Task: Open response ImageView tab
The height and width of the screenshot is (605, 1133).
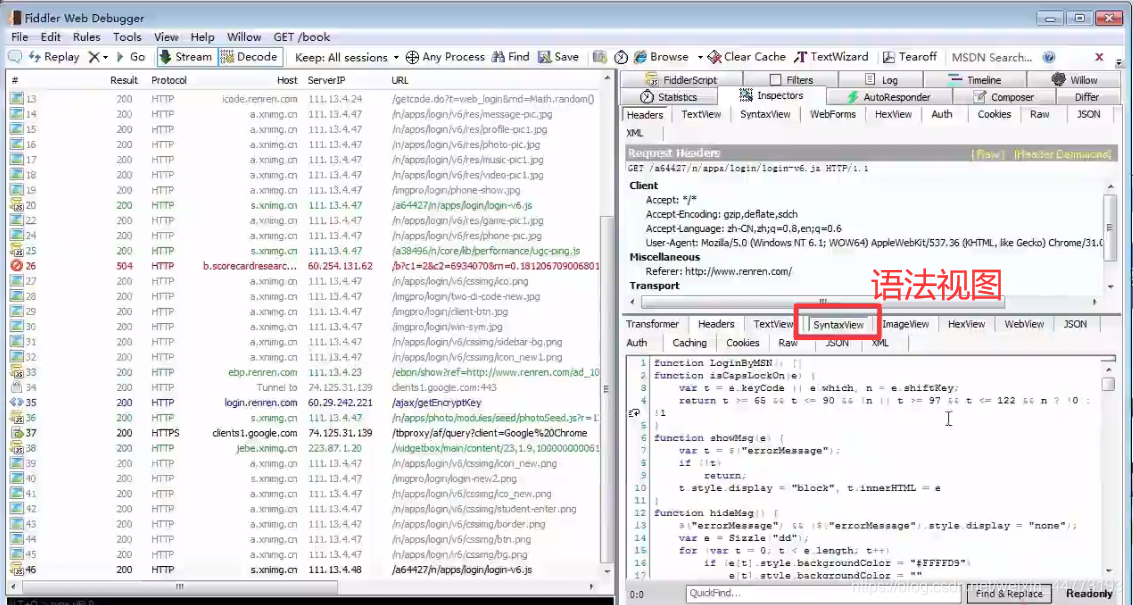Action: coord(905,325)
